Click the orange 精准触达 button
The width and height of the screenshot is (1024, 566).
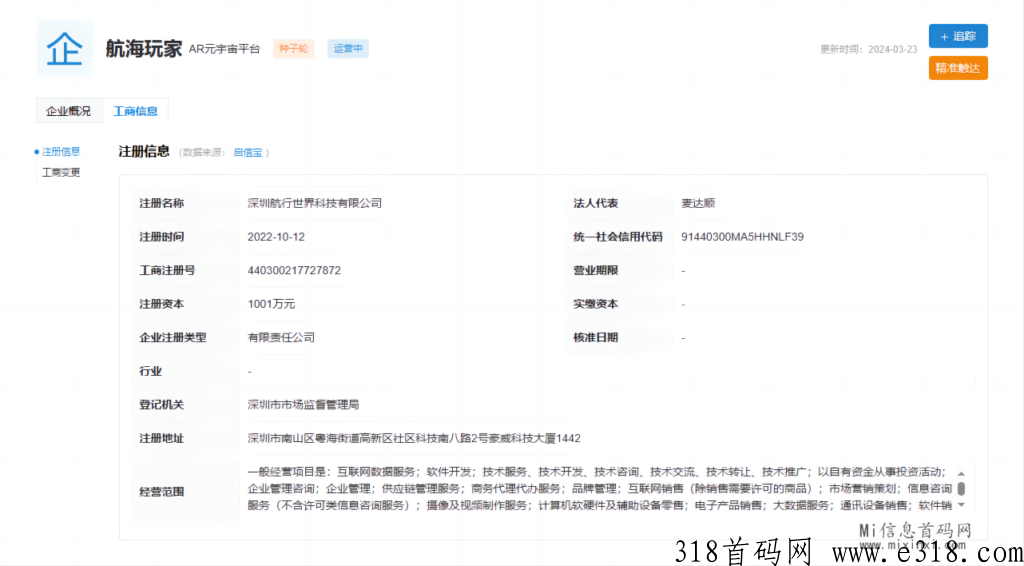(x=958, y=68)
